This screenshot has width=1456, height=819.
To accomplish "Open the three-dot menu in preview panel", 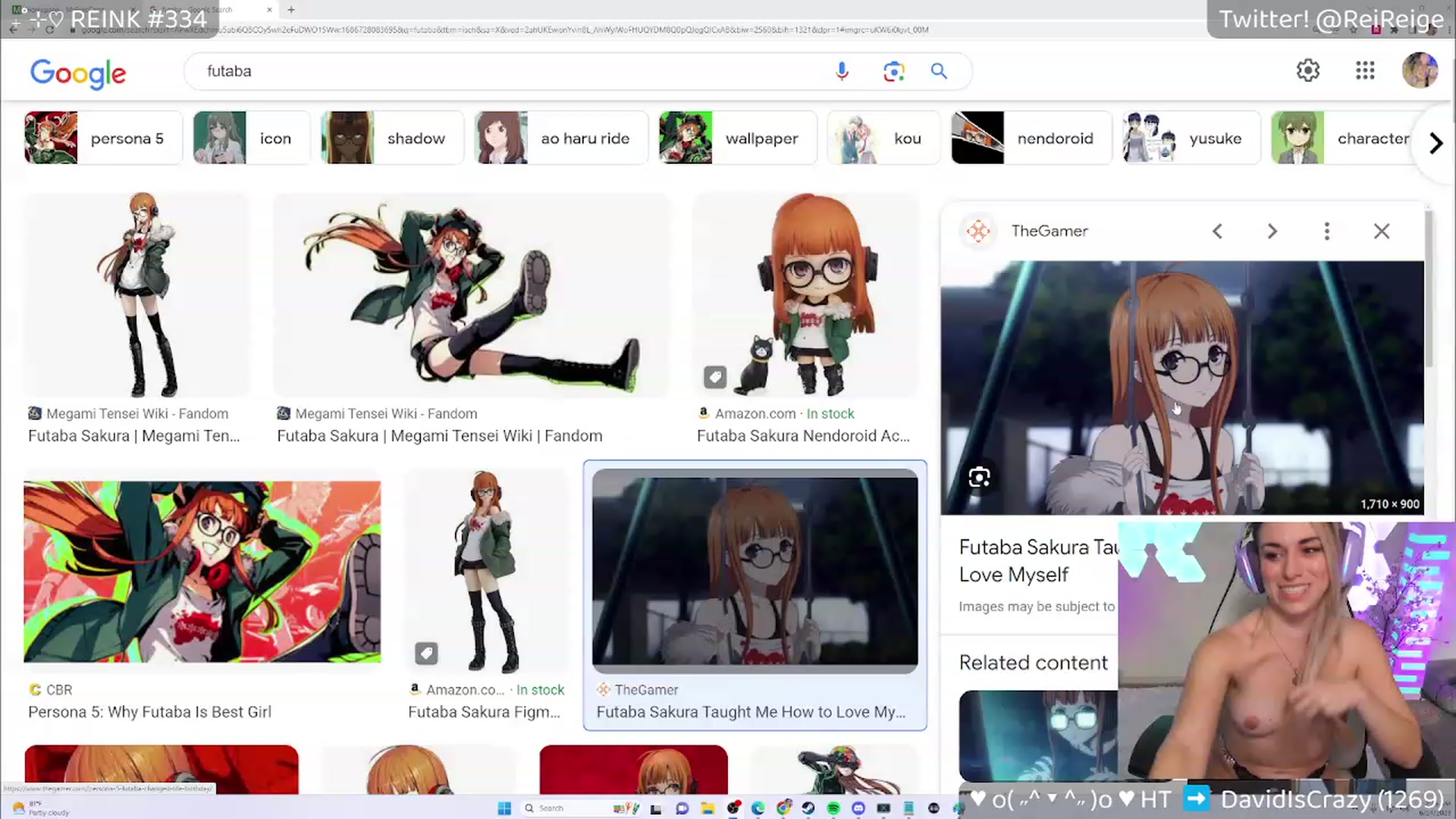I will (x=1327, y=231).
